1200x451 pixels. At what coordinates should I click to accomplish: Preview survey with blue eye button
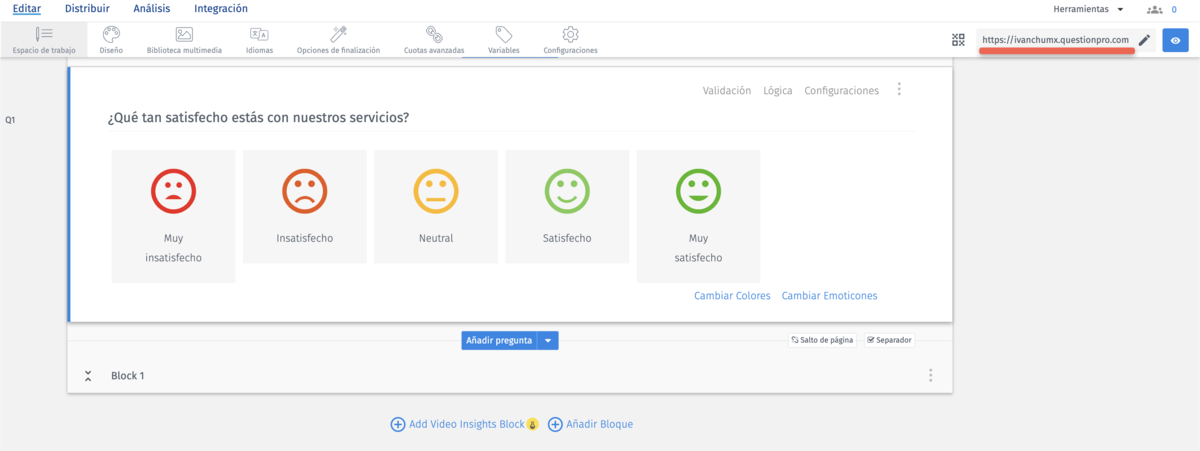pos(1176,40)
